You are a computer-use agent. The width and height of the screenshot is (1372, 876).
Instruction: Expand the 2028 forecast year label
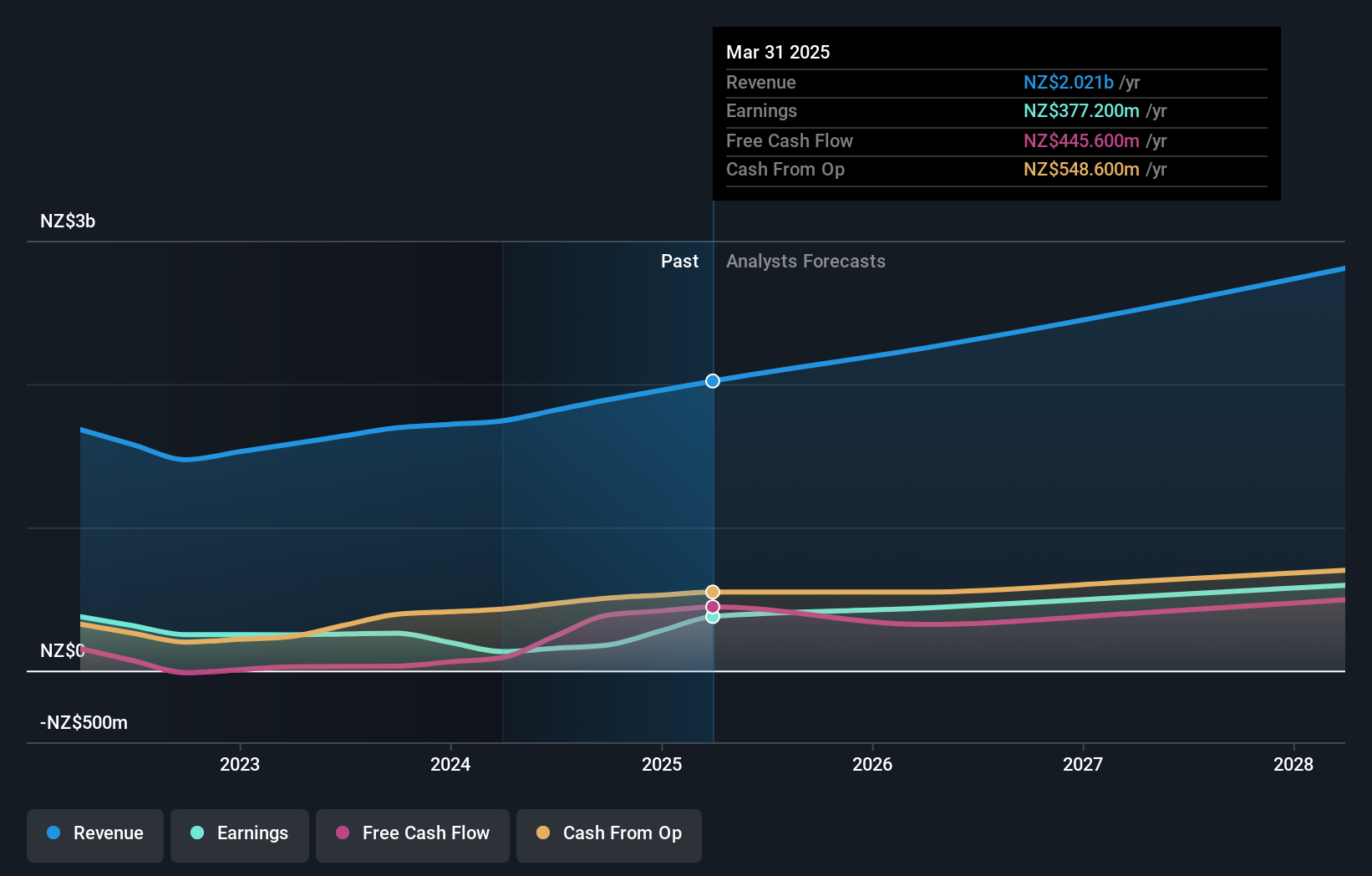(1293, 764)
